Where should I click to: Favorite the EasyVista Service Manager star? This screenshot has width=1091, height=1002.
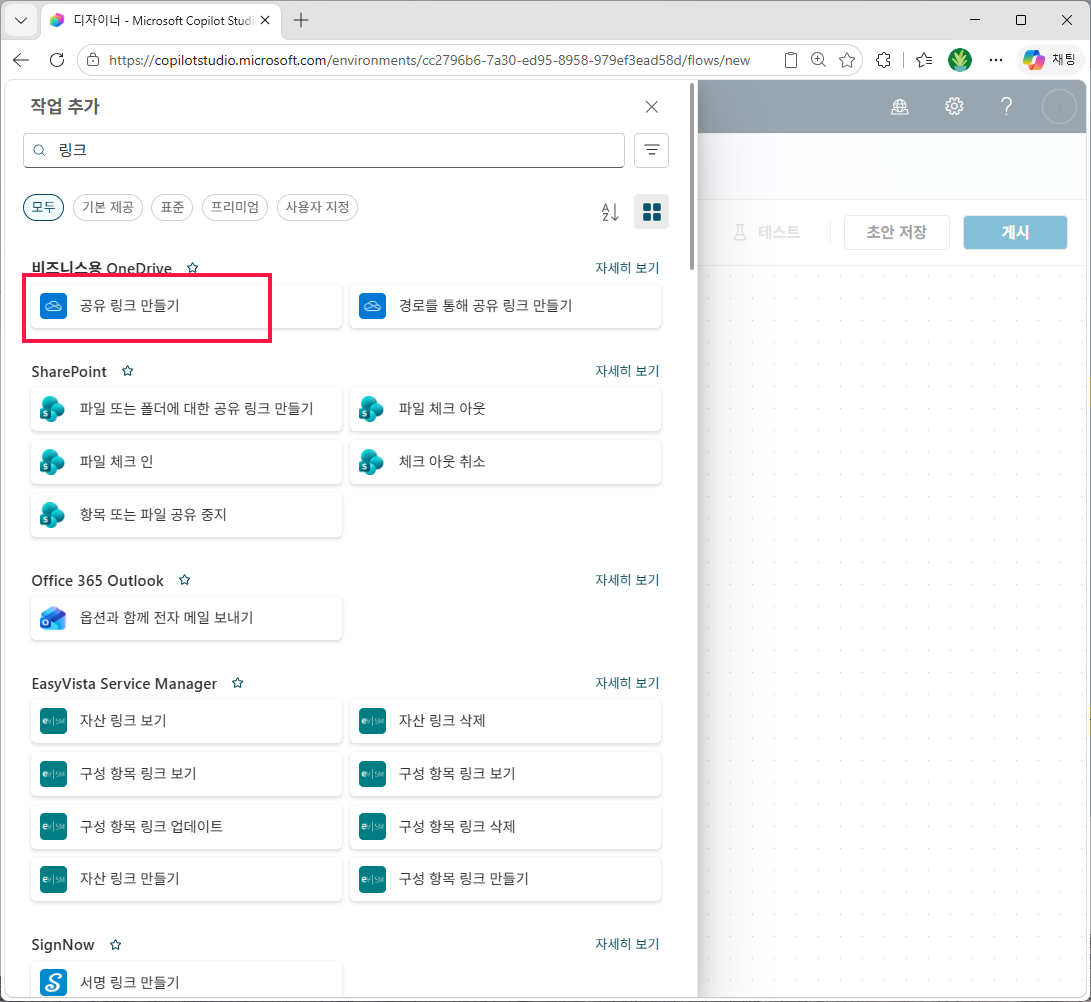click(237, 683)
